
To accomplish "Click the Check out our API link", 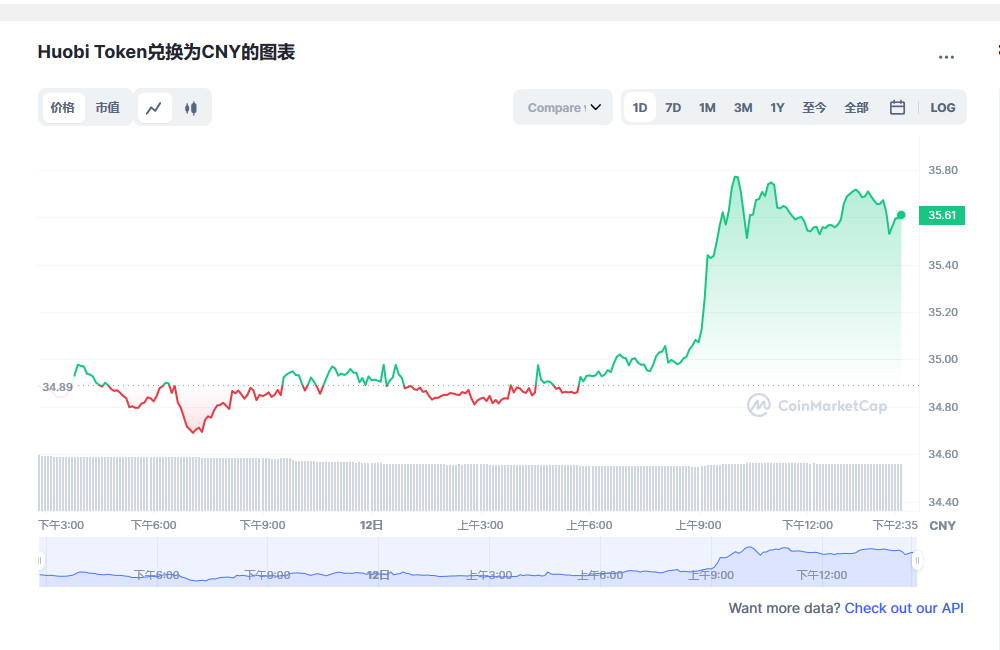I will 904,608.
